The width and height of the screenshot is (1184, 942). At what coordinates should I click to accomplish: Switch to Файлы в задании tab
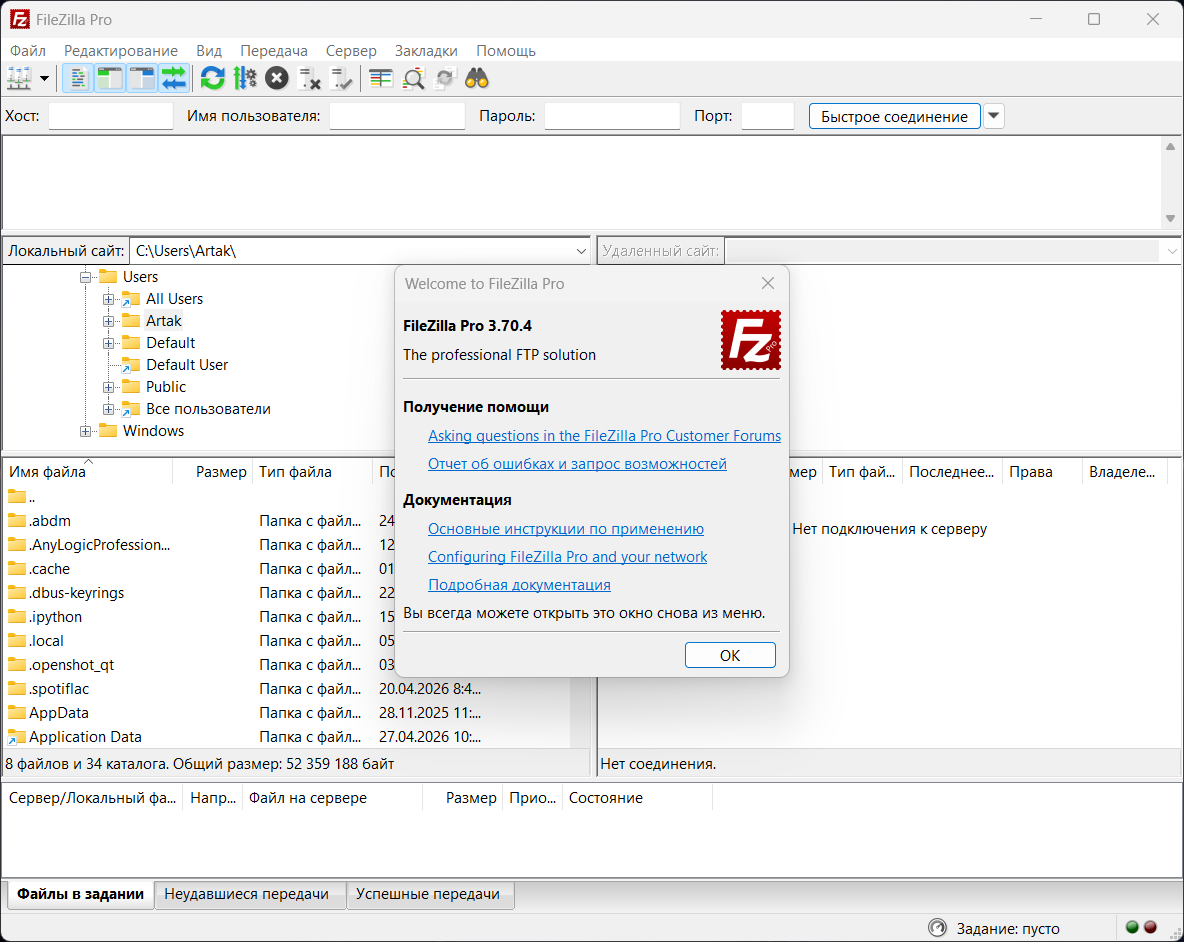click(80, 894)
